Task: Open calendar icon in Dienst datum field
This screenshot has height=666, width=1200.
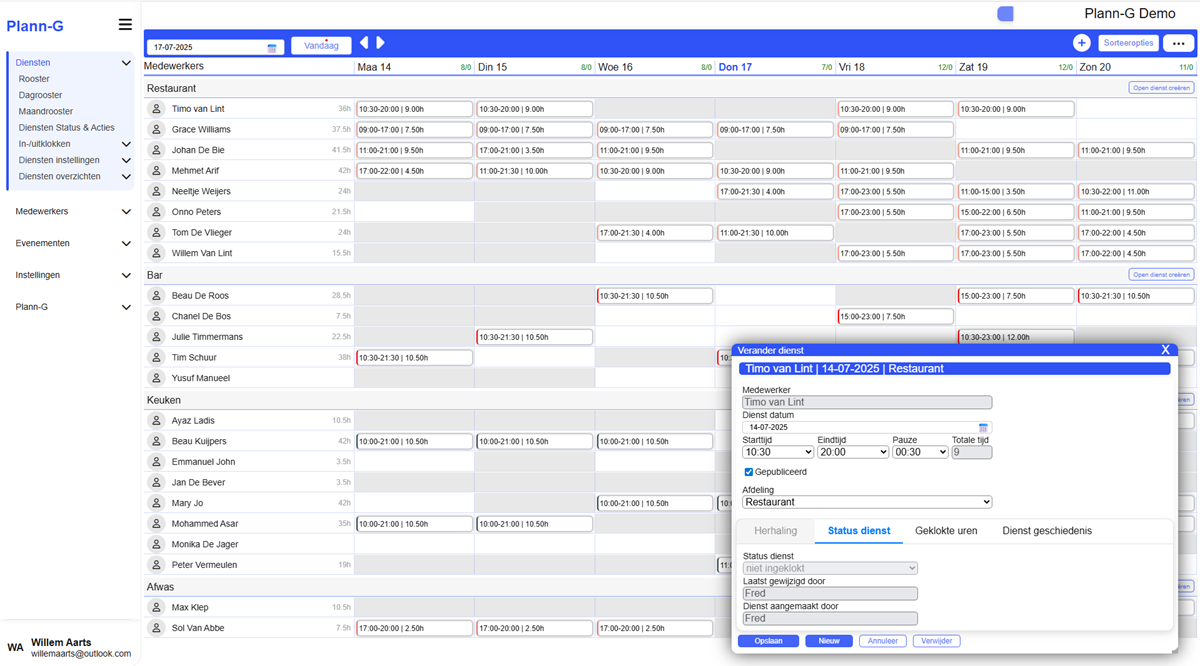Action: pyautogui.click(x=983, y=427)
